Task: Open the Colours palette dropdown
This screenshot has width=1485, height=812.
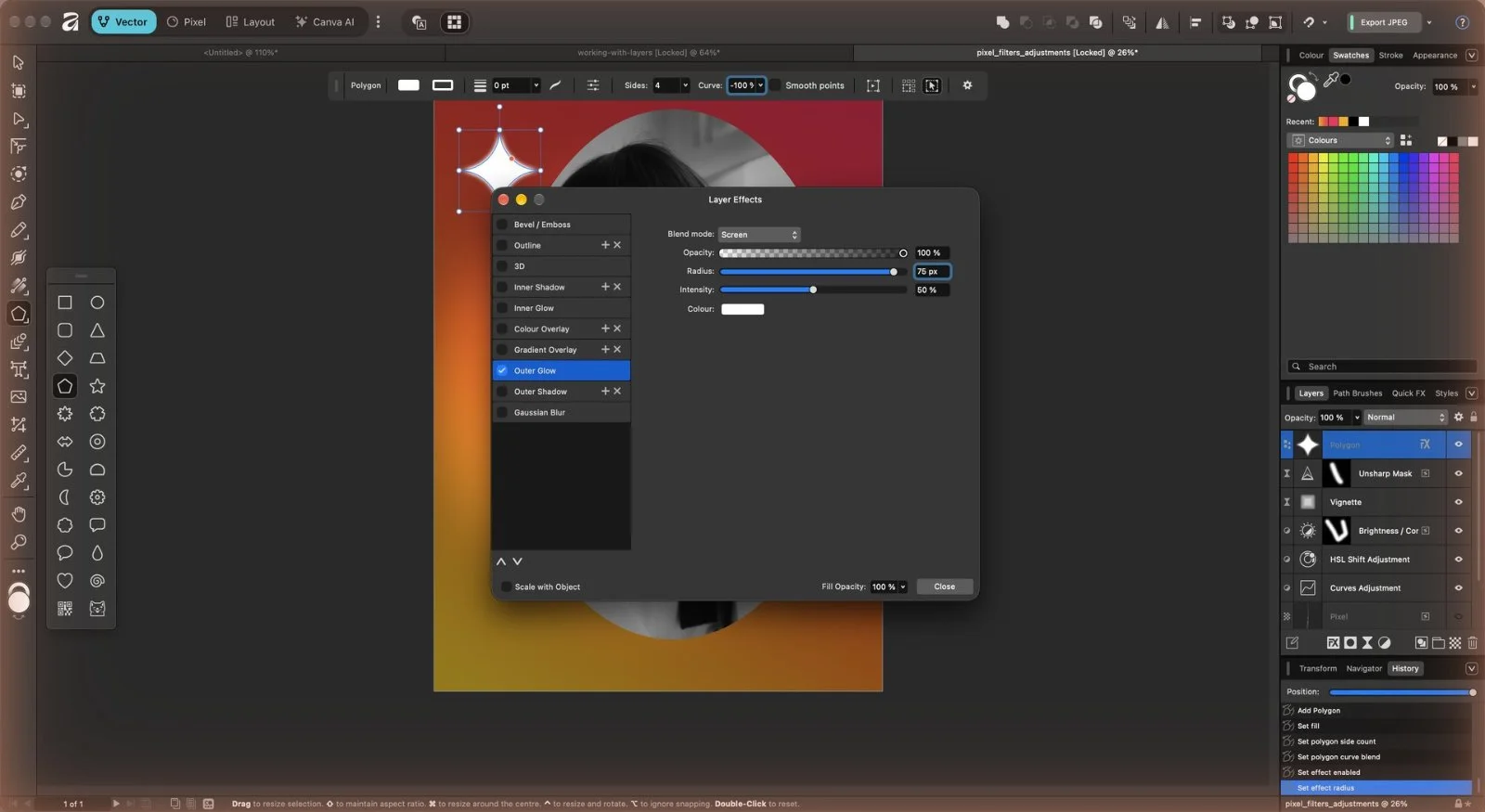Action: [1341, 140]
